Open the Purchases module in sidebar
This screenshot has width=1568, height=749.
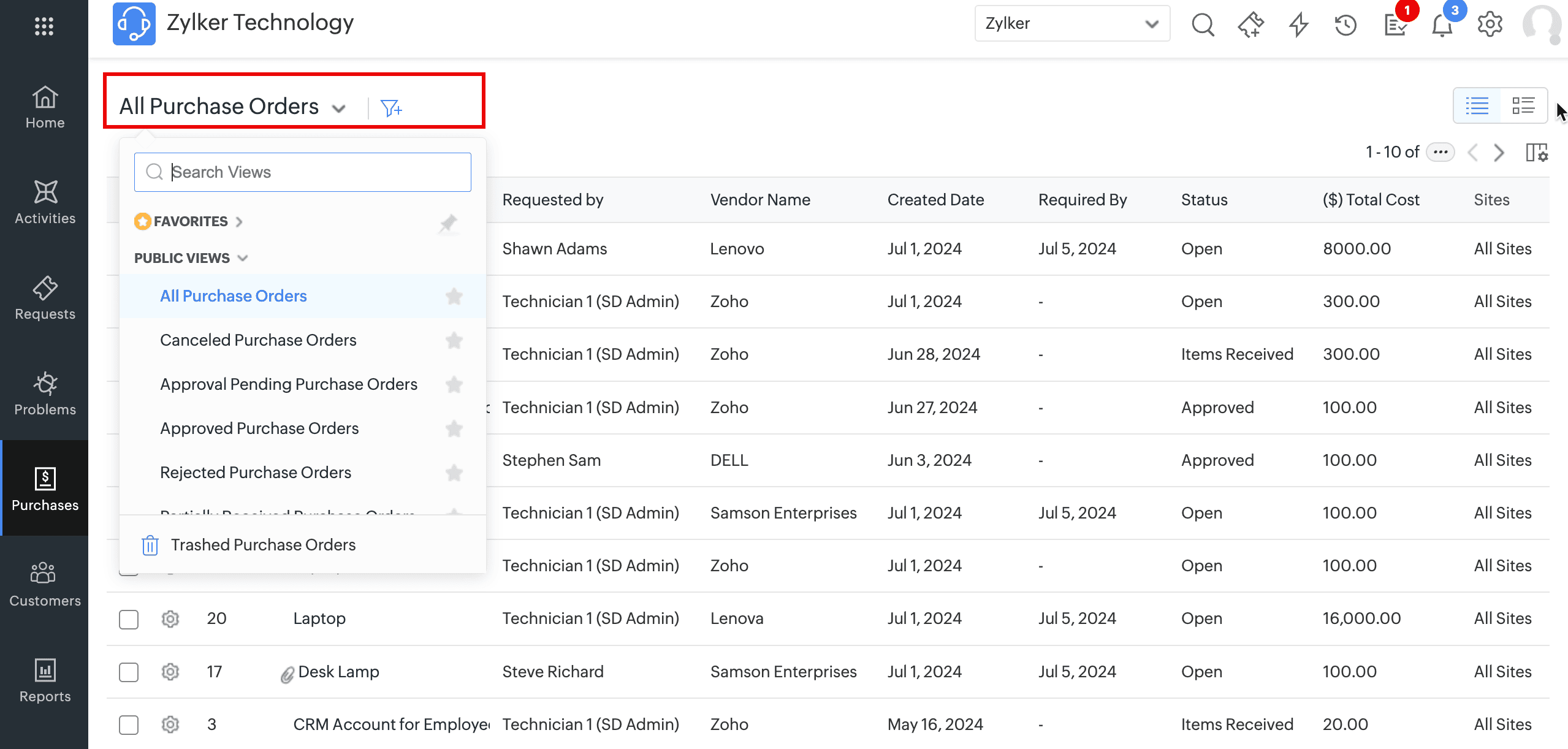tap(45, 488)
